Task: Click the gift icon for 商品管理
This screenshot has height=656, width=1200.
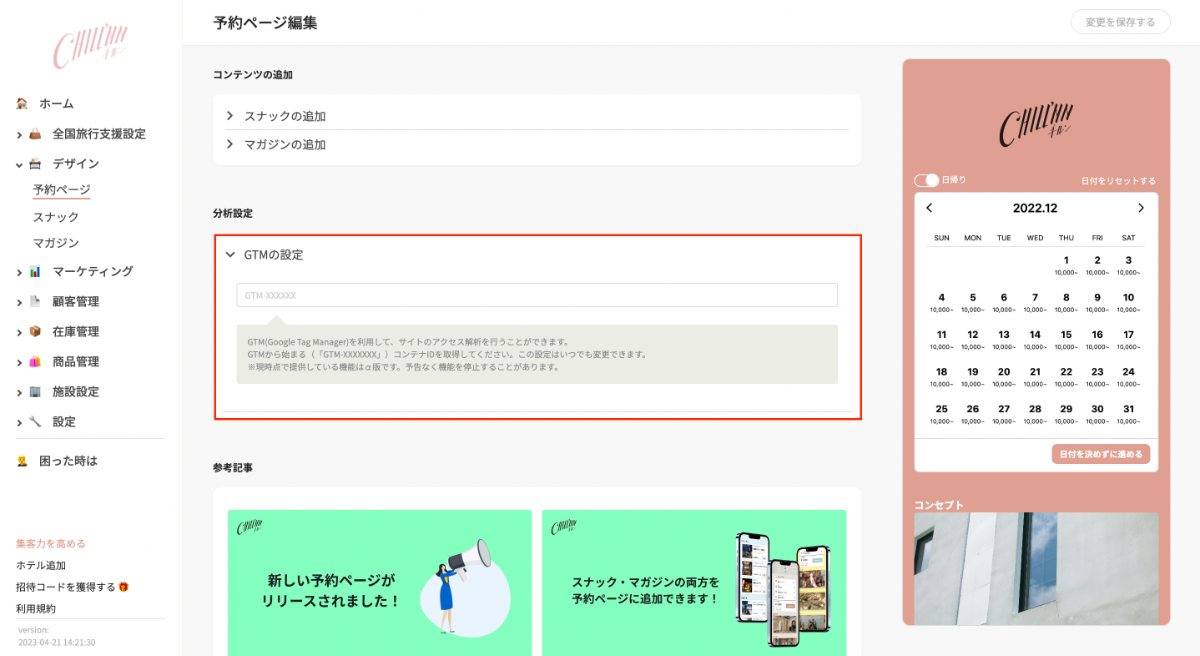Action: pyautogui.click(x=35, y=361)
